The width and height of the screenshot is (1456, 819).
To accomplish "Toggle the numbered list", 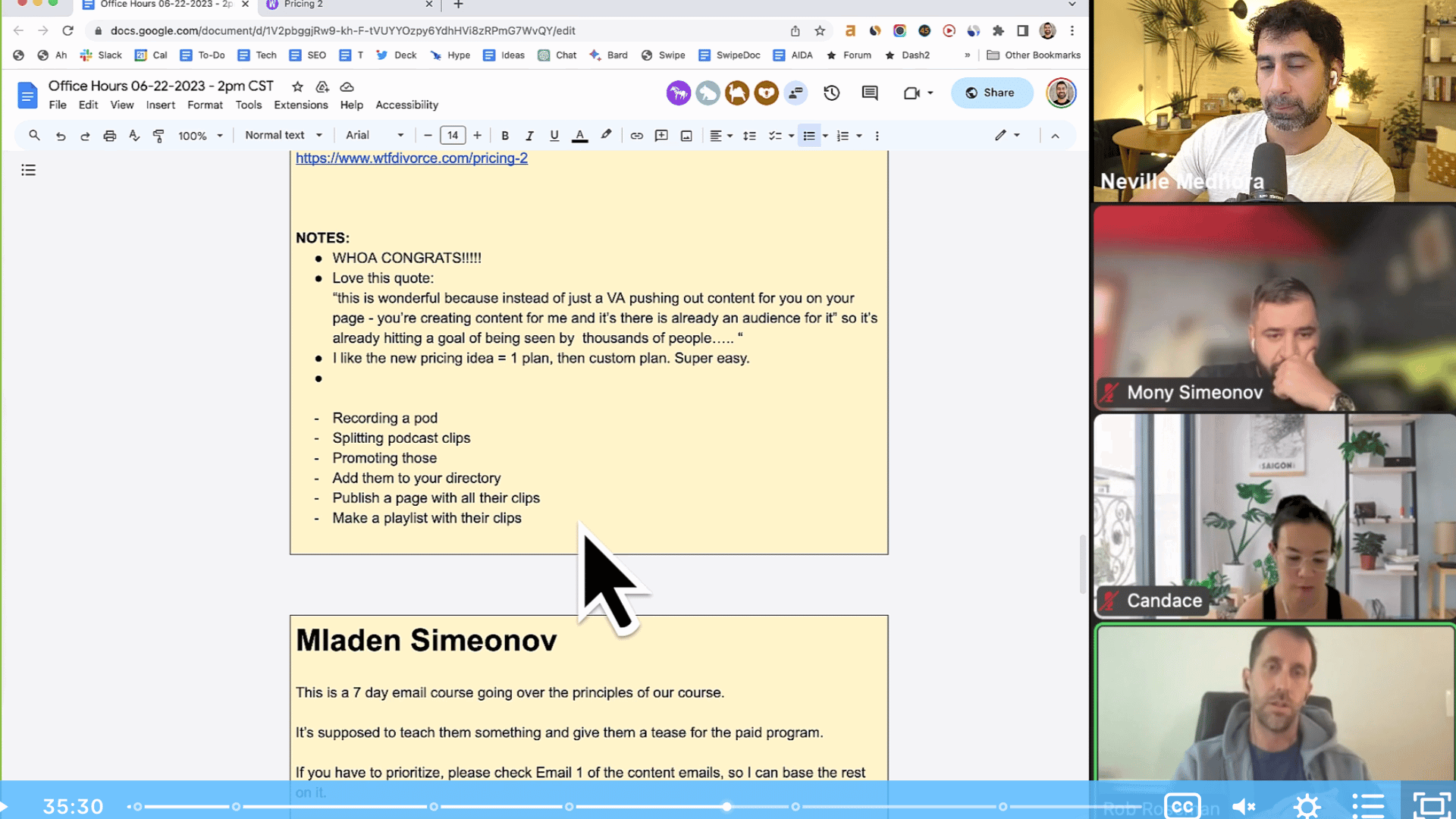I will (843, 136).
